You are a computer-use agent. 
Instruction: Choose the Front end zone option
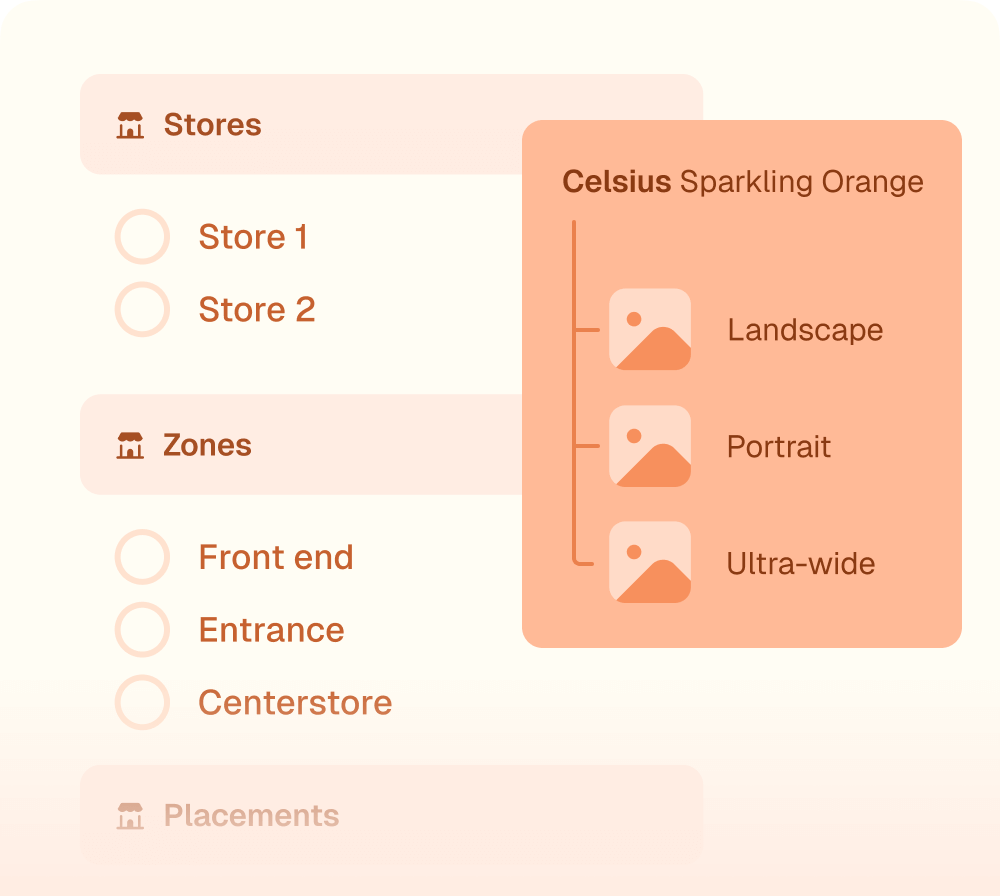tap(142, 557)
